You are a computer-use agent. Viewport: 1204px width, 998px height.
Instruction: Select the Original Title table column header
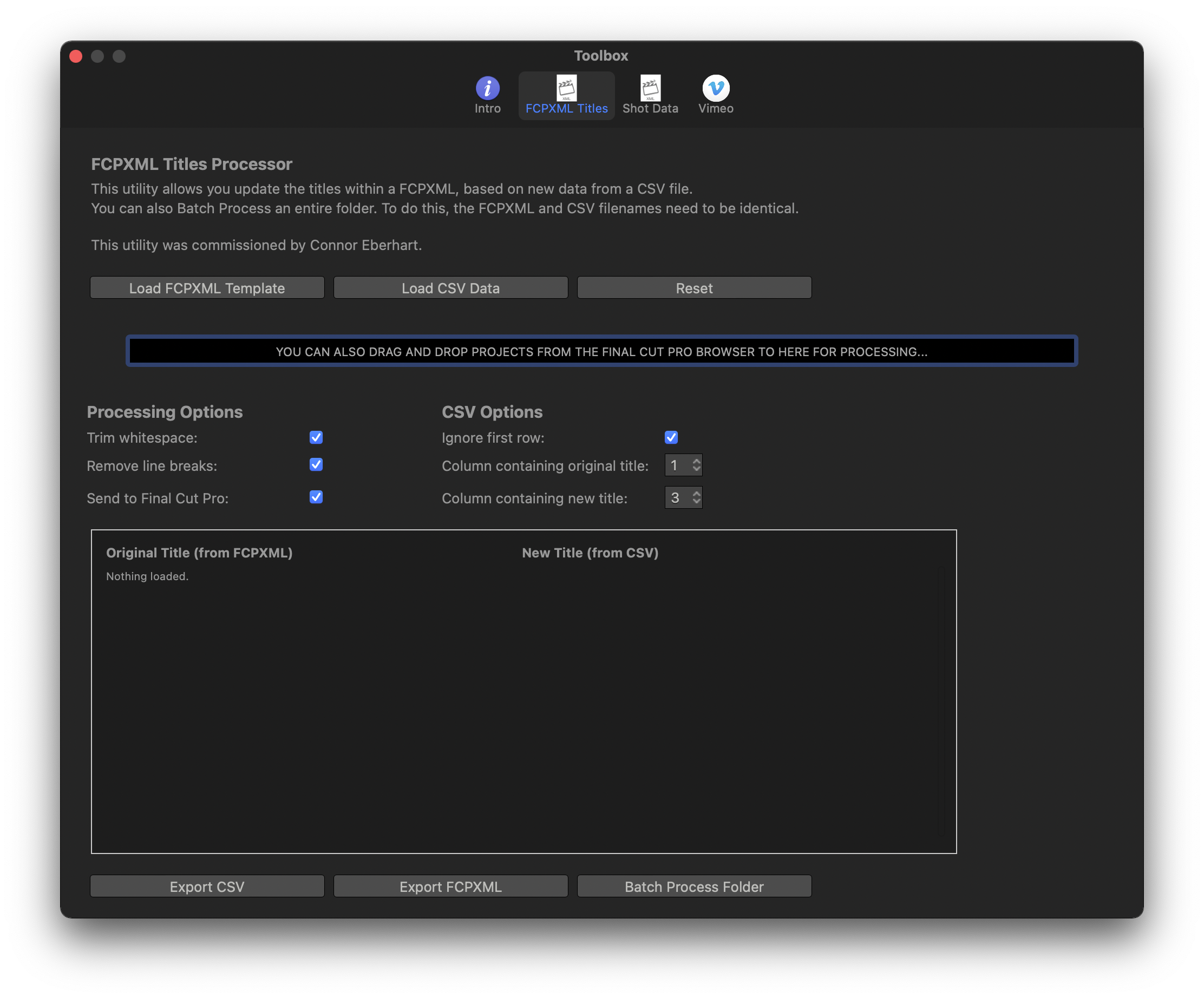coord(199,551)
